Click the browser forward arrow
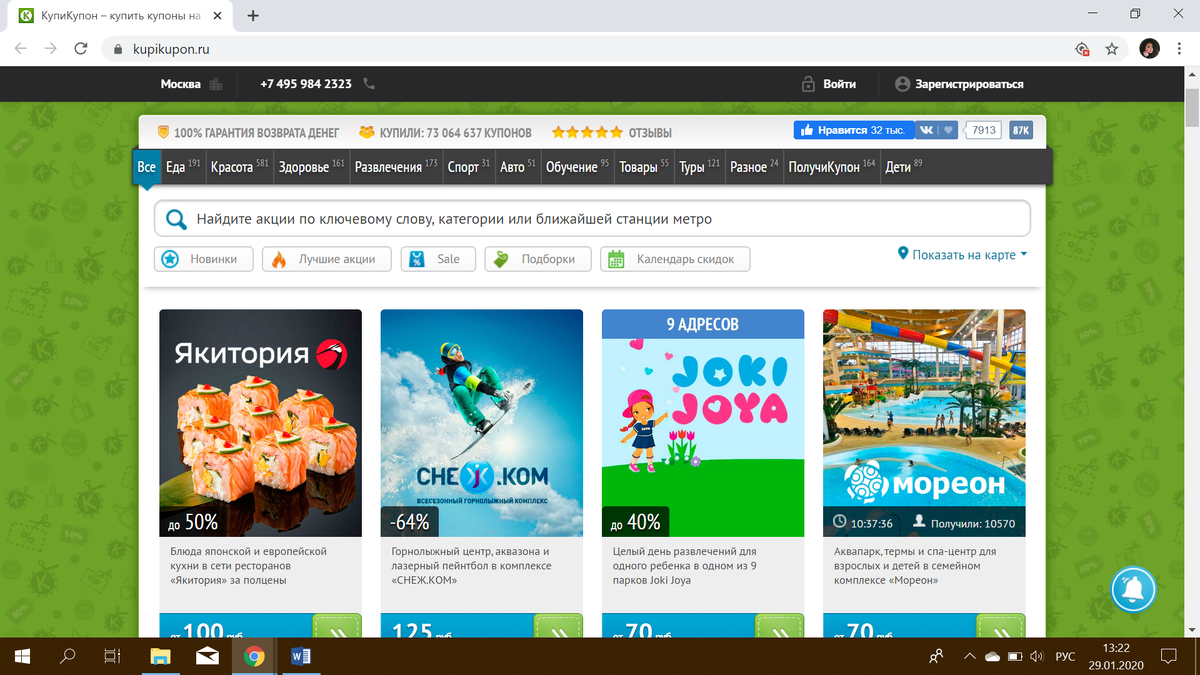Screen dimensions: 1200x675 point(51,48)
